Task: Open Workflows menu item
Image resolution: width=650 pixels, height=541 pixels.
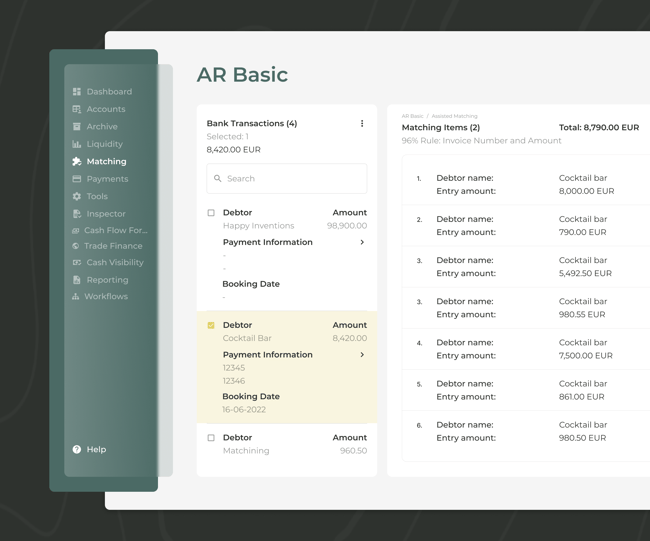Action: [x=106, y=296]
